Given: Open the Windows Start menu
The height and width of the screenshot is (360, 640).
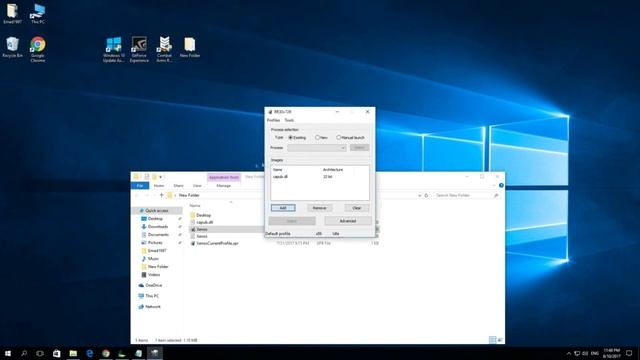Looking at the screenshot, I should click(x=7, y=353).
